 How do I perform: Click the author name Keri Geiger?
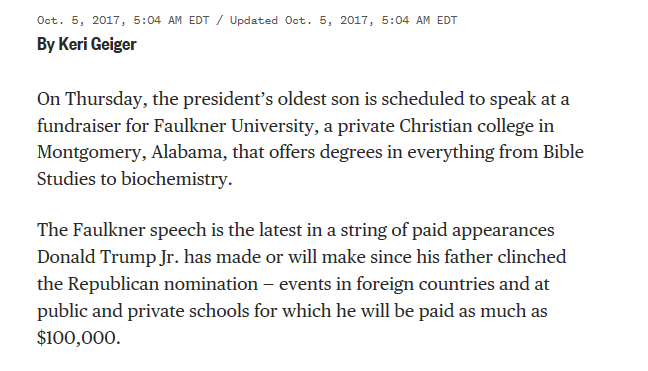pos(97,44)
